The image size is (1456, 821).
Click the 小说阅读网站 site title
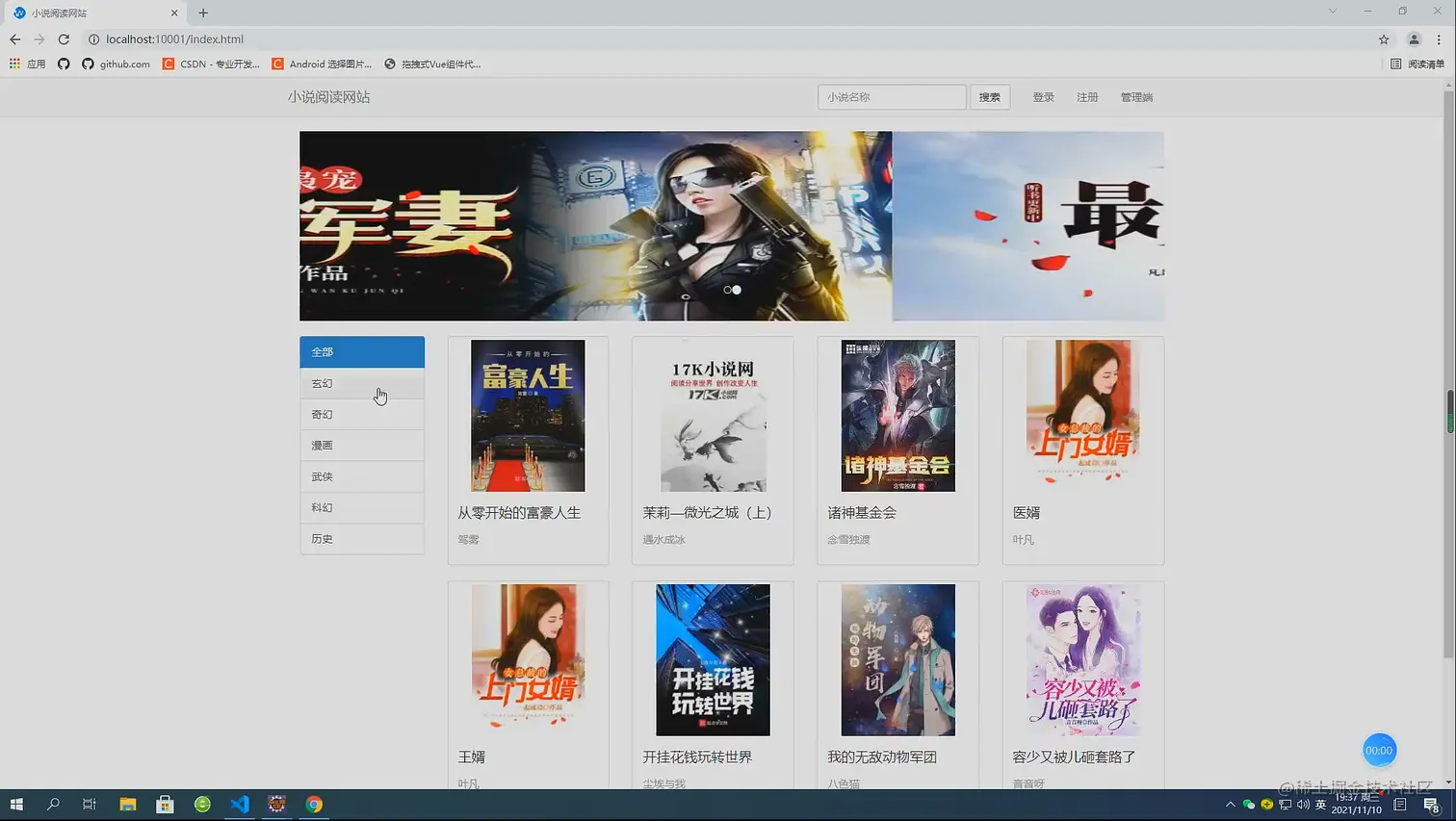pos(328,97)
